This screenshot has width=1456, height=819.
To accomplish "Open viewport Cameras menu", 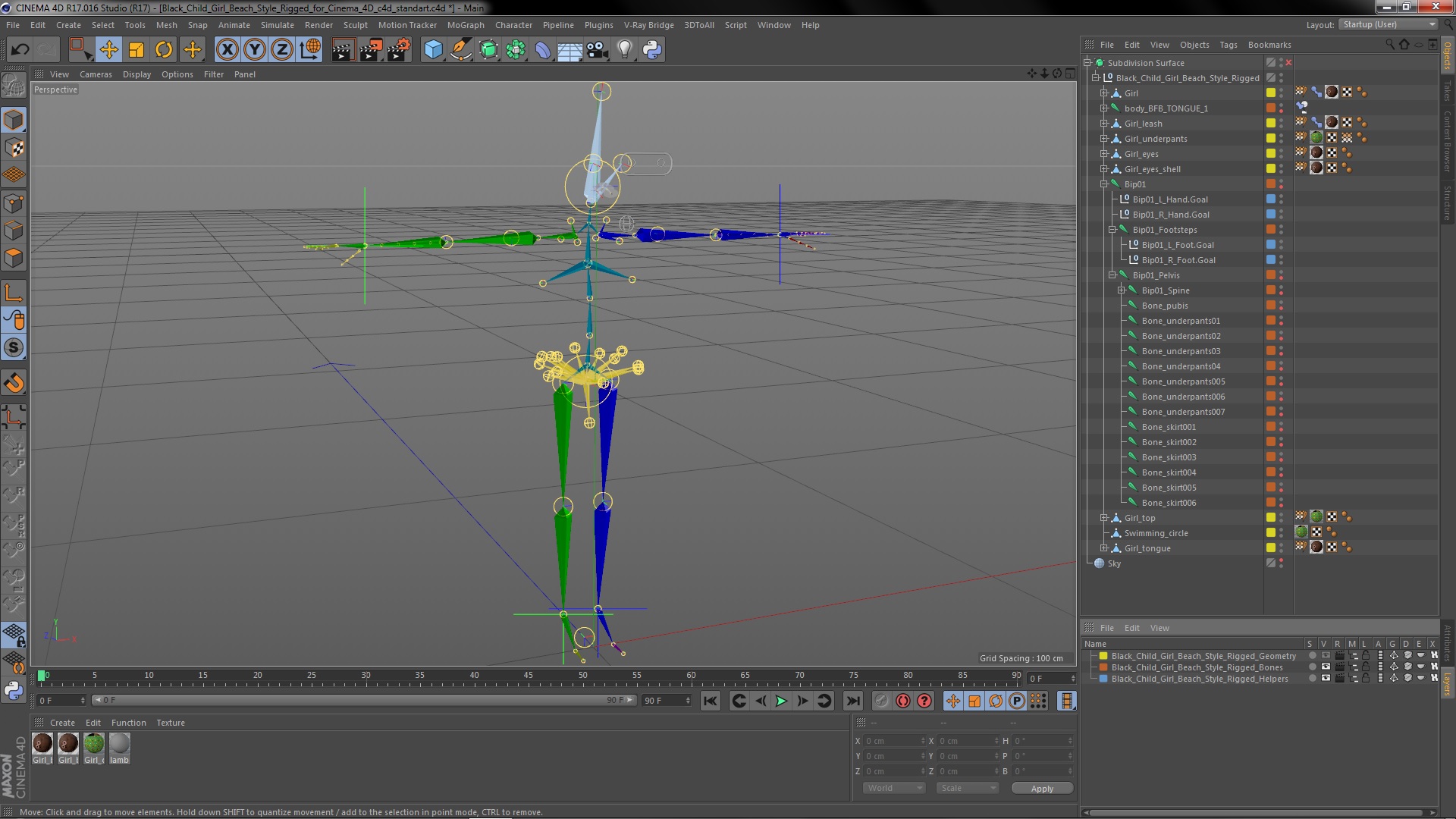I will (96, 74).
